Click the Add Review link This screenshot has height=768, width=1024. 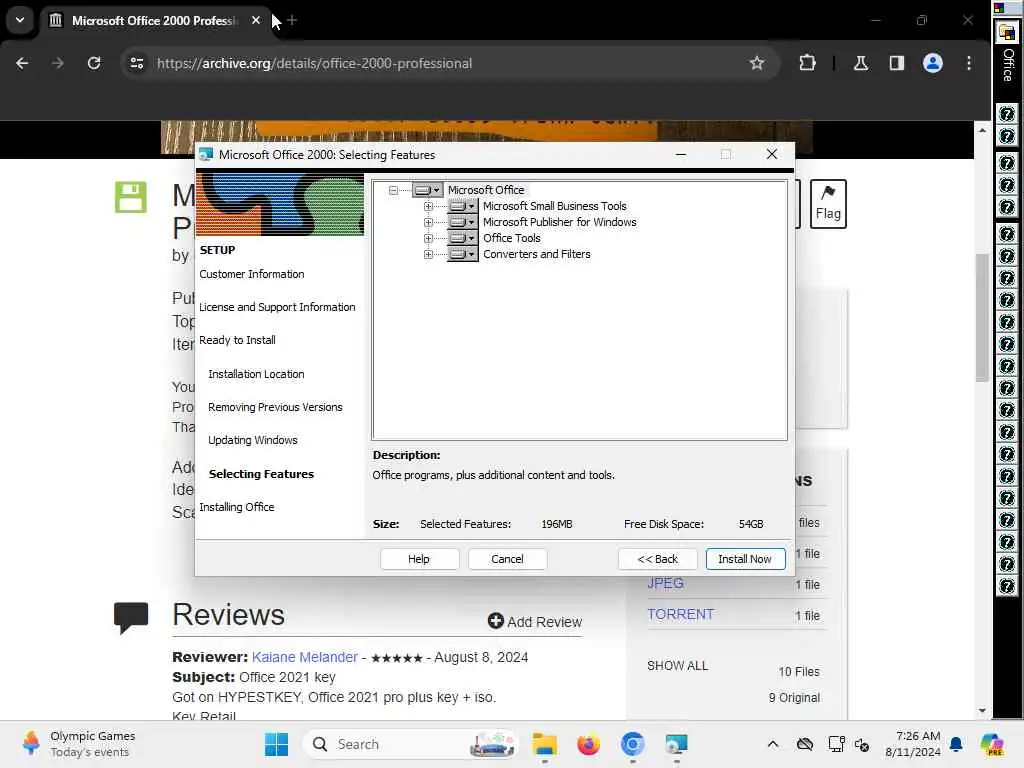point(535,622)
